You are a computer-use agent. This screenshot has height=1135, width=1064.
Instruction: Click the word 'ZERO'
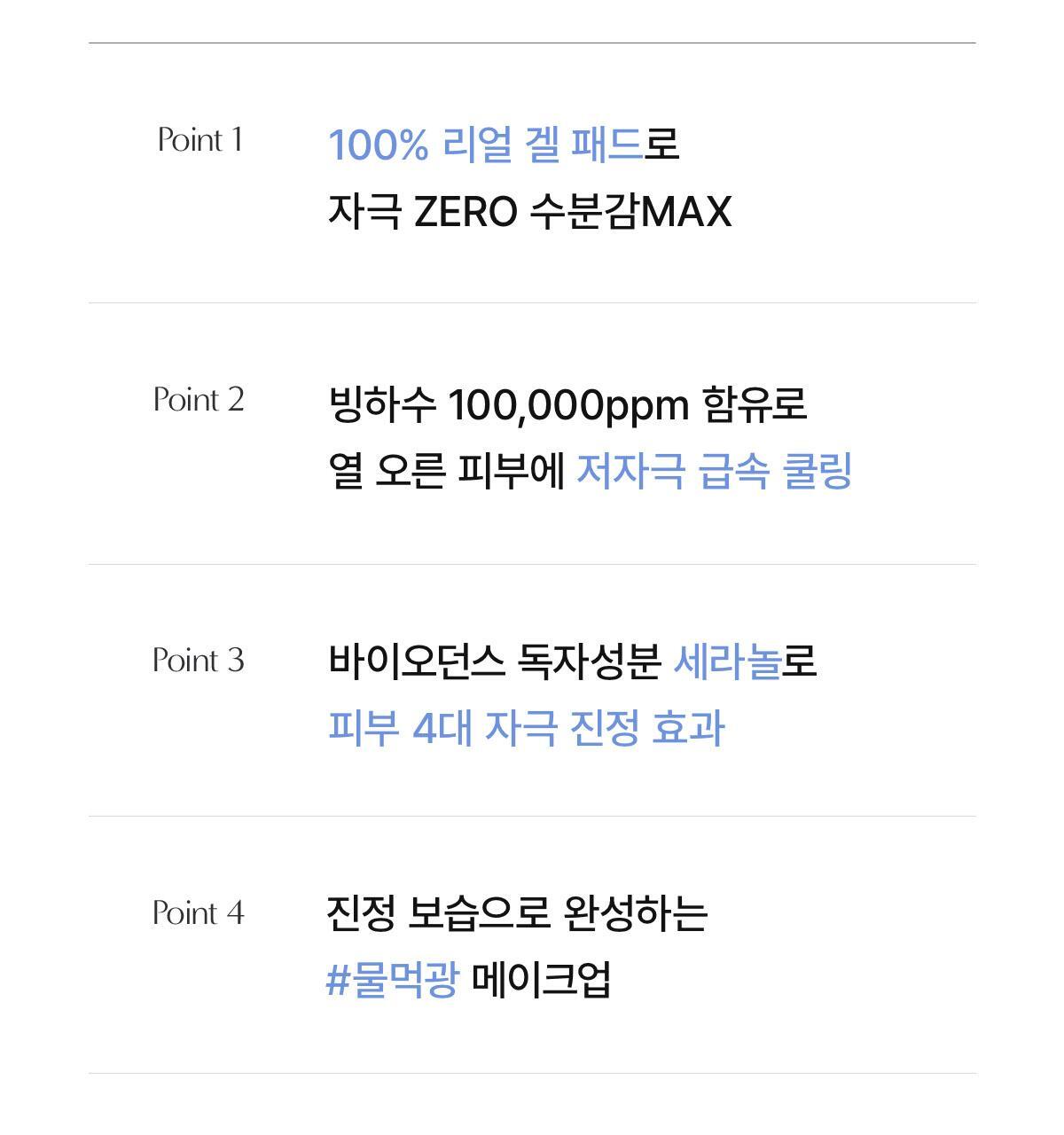click(x=465, y=212)
